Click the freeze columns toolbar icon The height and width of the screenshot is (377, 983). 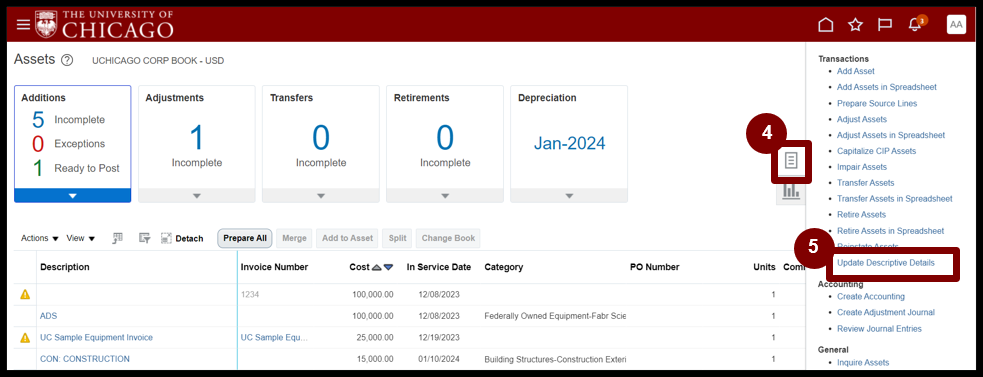click(117, 238)
